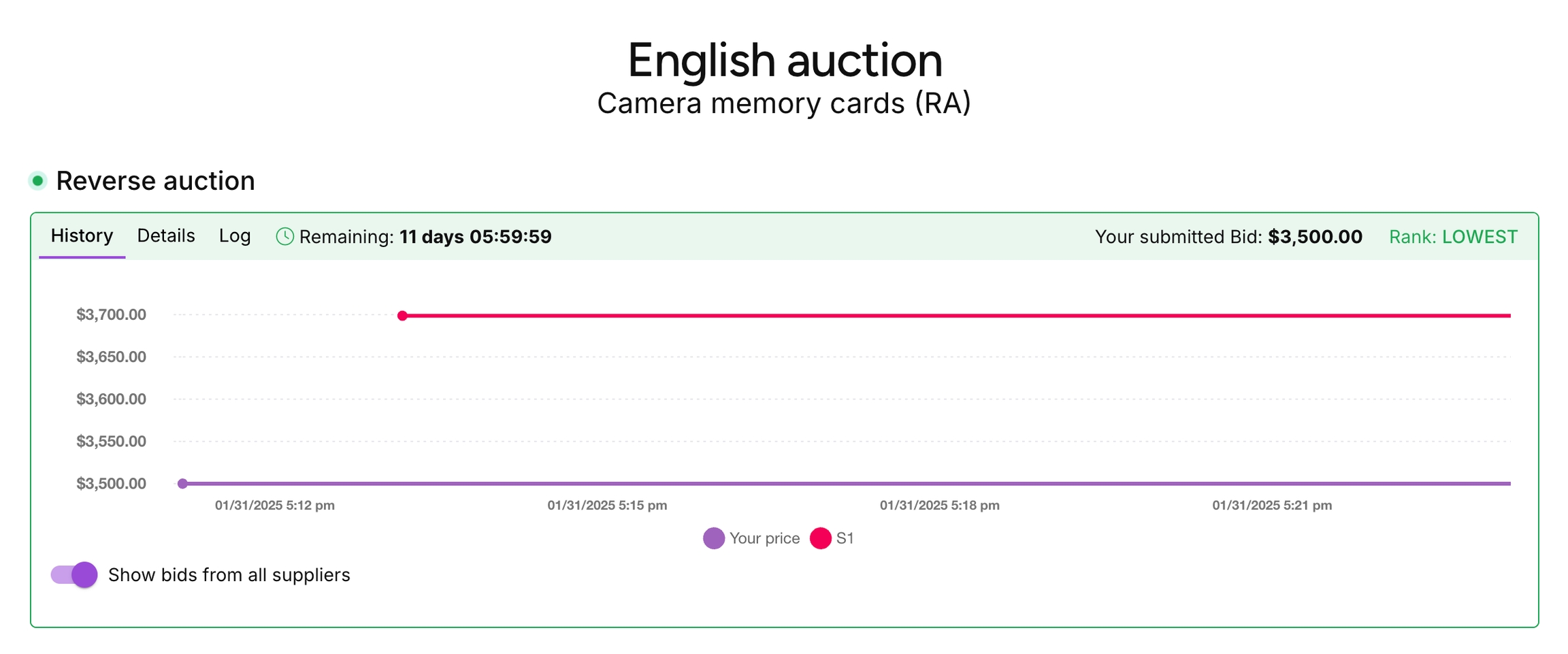
Task: Click the submitted bid amount $3,500.00
Action: (1315, 237)
